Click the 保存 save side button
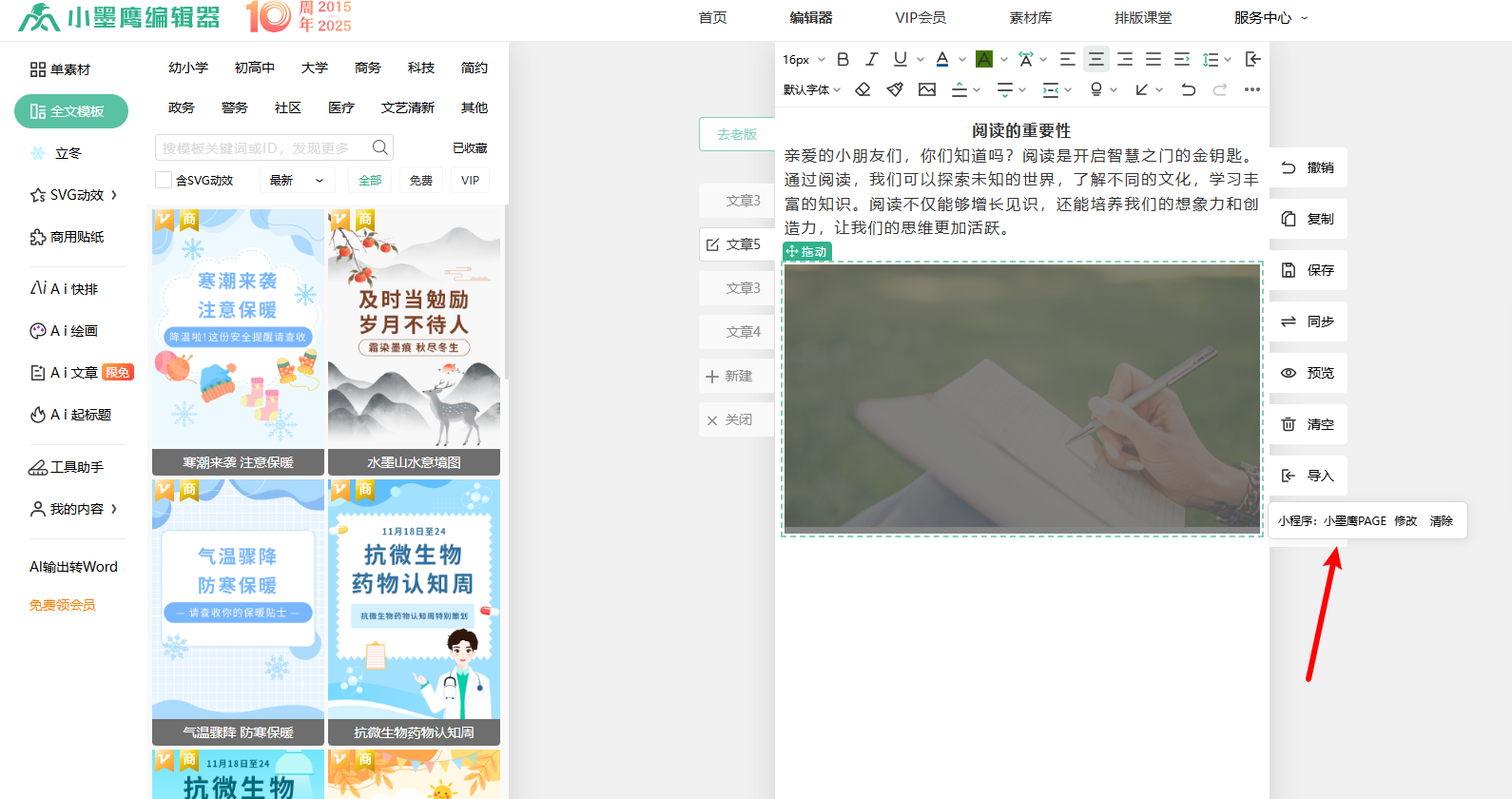Viewport: 1512px width, 799px height. 1308,270
